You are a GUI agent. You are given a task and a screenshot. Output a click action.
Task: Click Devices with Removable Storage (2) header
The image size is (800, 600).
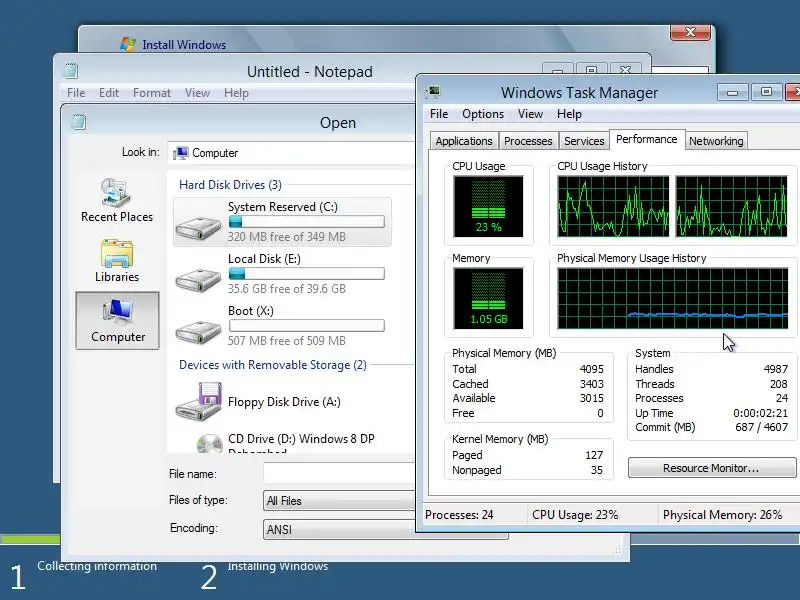272,365
